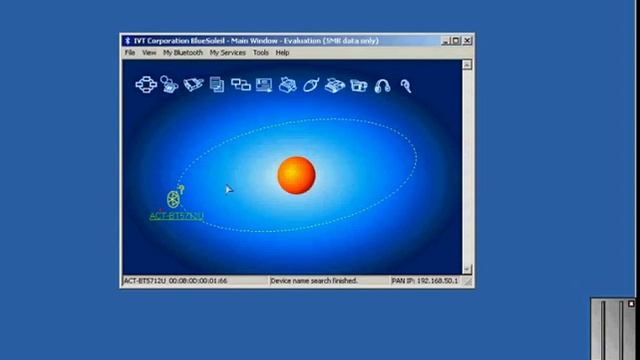Image resolution: width=640 pixels, height=360 pixels.
Task: Open the View menu
Action: click(x=149, y=53)
